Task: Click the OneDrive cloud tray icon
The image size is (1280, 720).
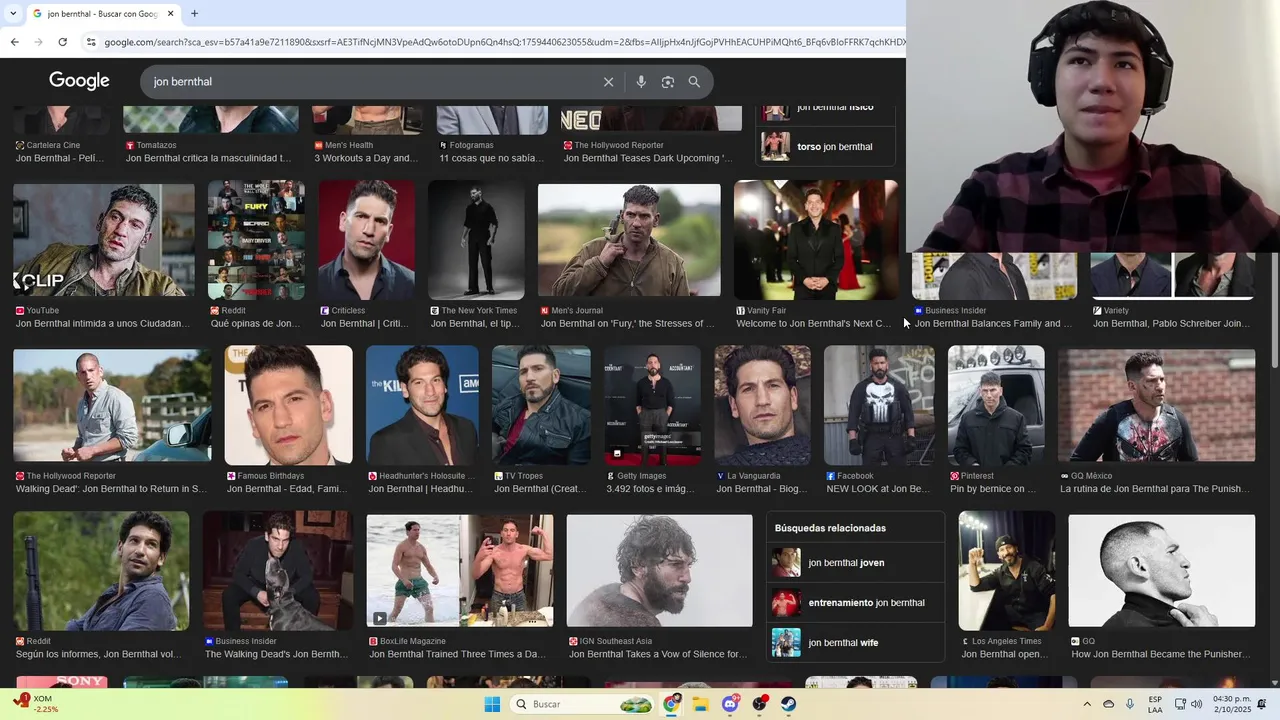Action: 1108,704
